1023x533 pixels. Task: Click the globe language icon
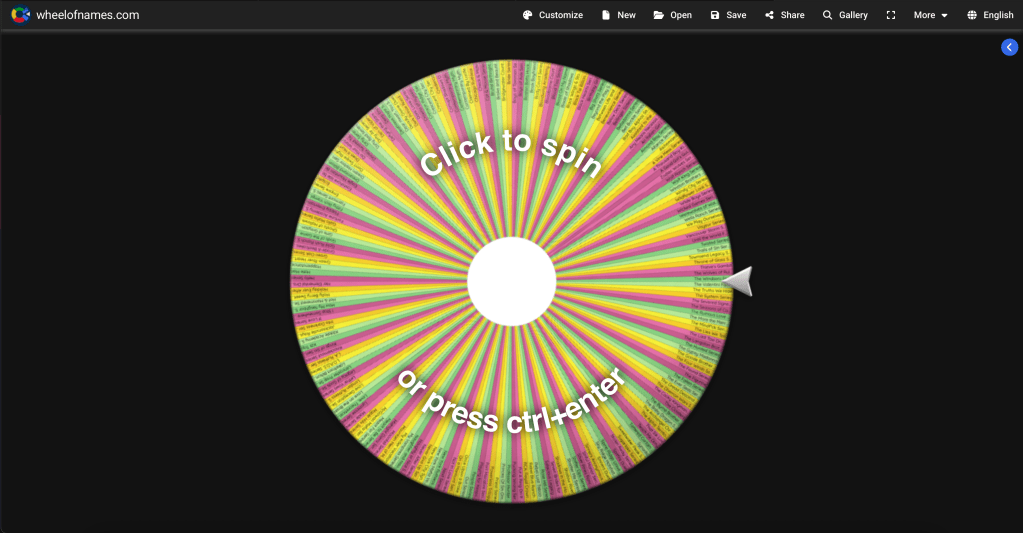[x=972, y=15]
